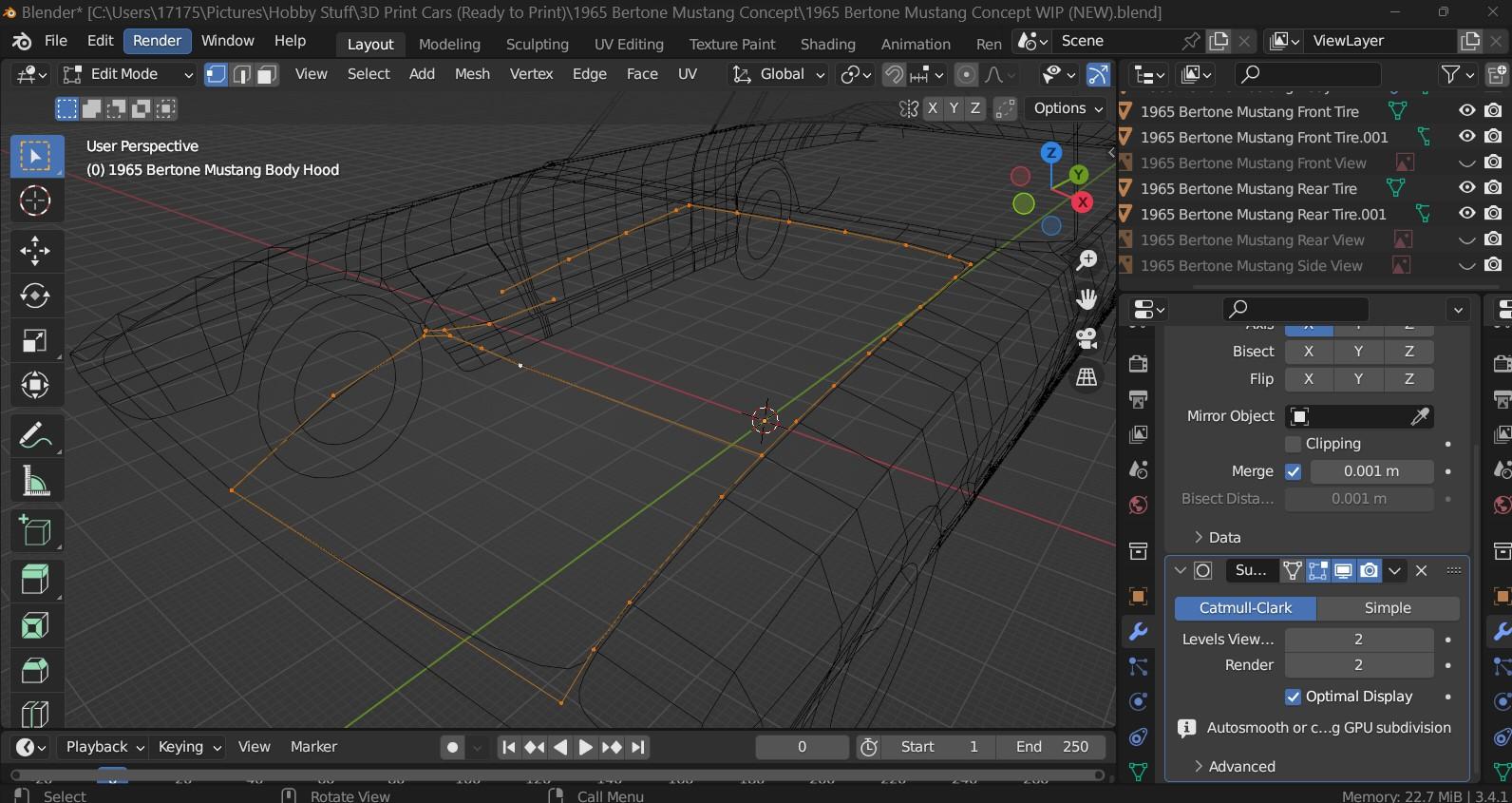
Task: Click Flip Y axis button
Action: [1358, 379]
